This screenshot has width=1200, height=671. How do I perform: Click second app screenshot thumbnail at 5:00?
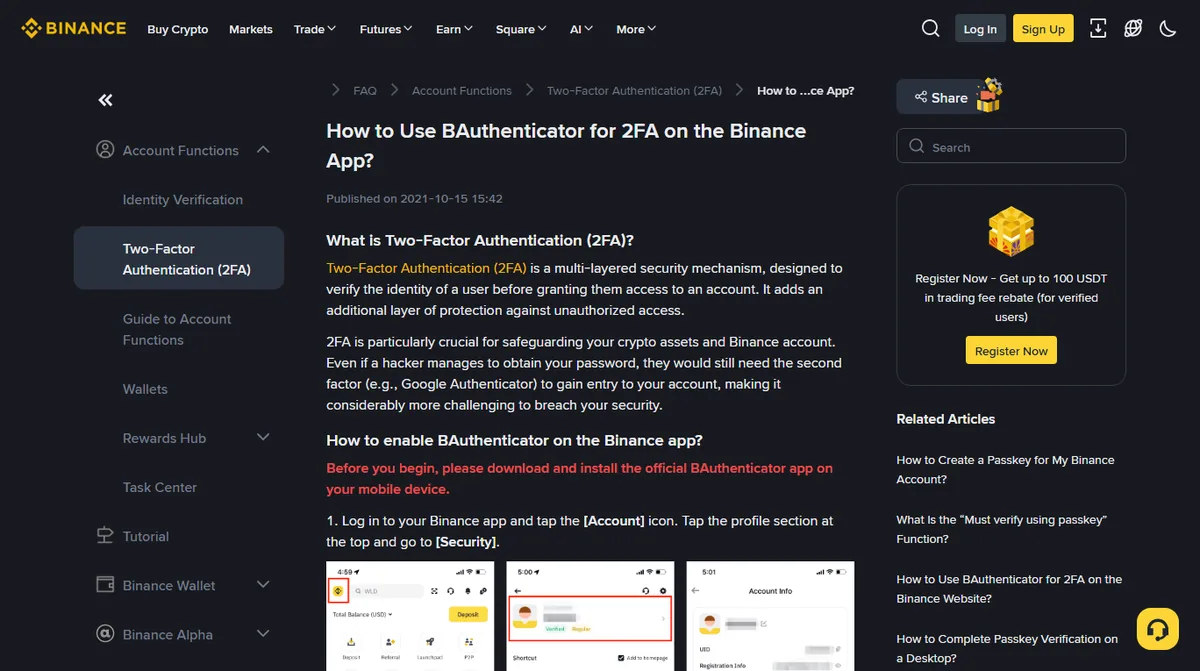(x=590, y=616)
